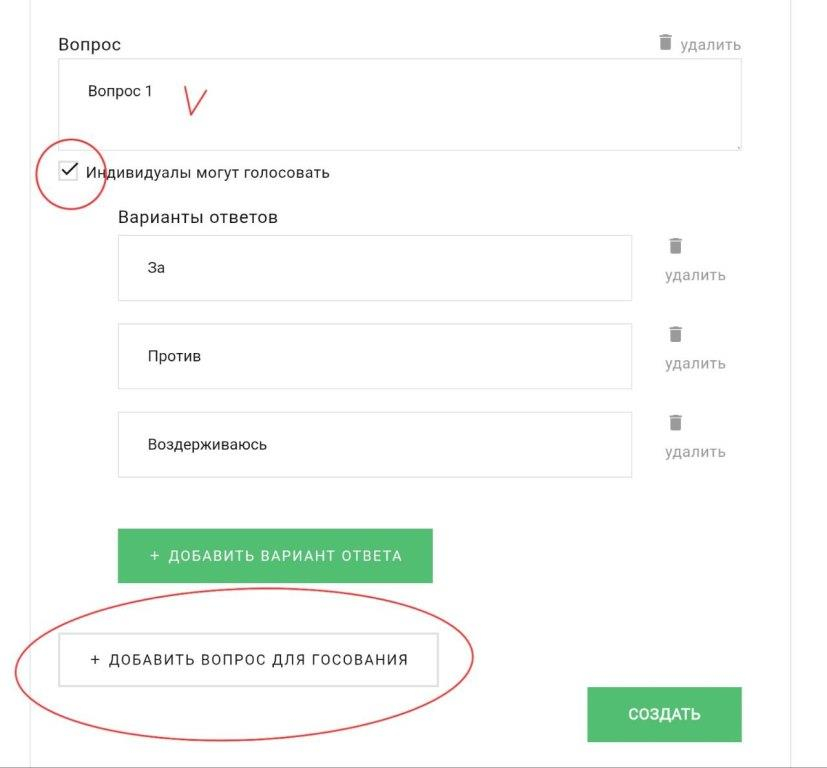Click the "Вопрос" label above the text area
The image size is (827, 768).
[x=90, y=45]
